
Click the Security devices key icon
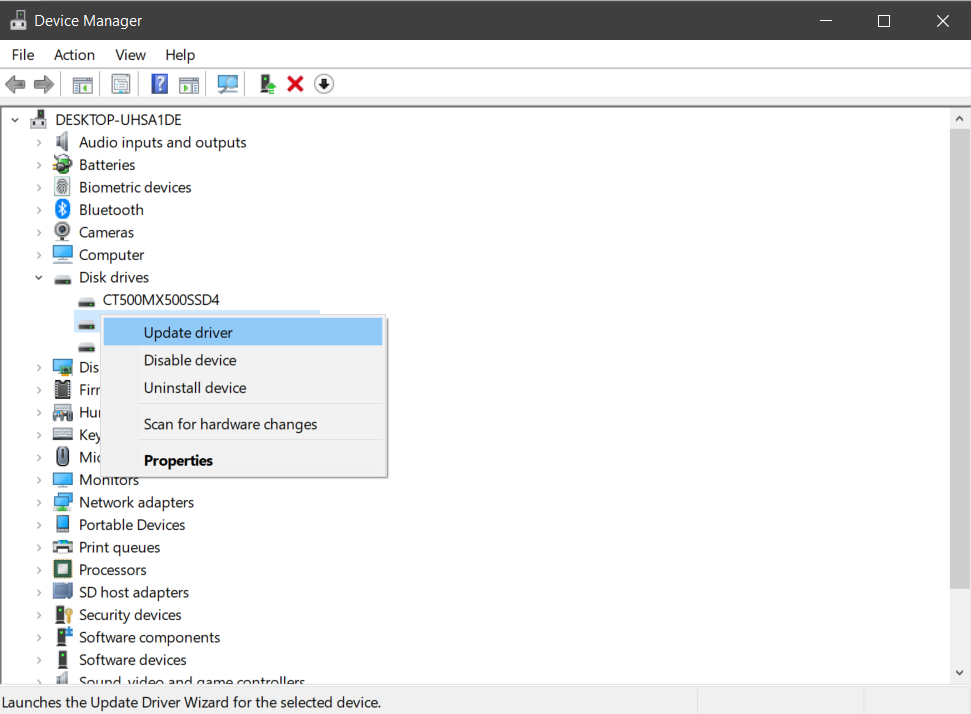[64, 614]
